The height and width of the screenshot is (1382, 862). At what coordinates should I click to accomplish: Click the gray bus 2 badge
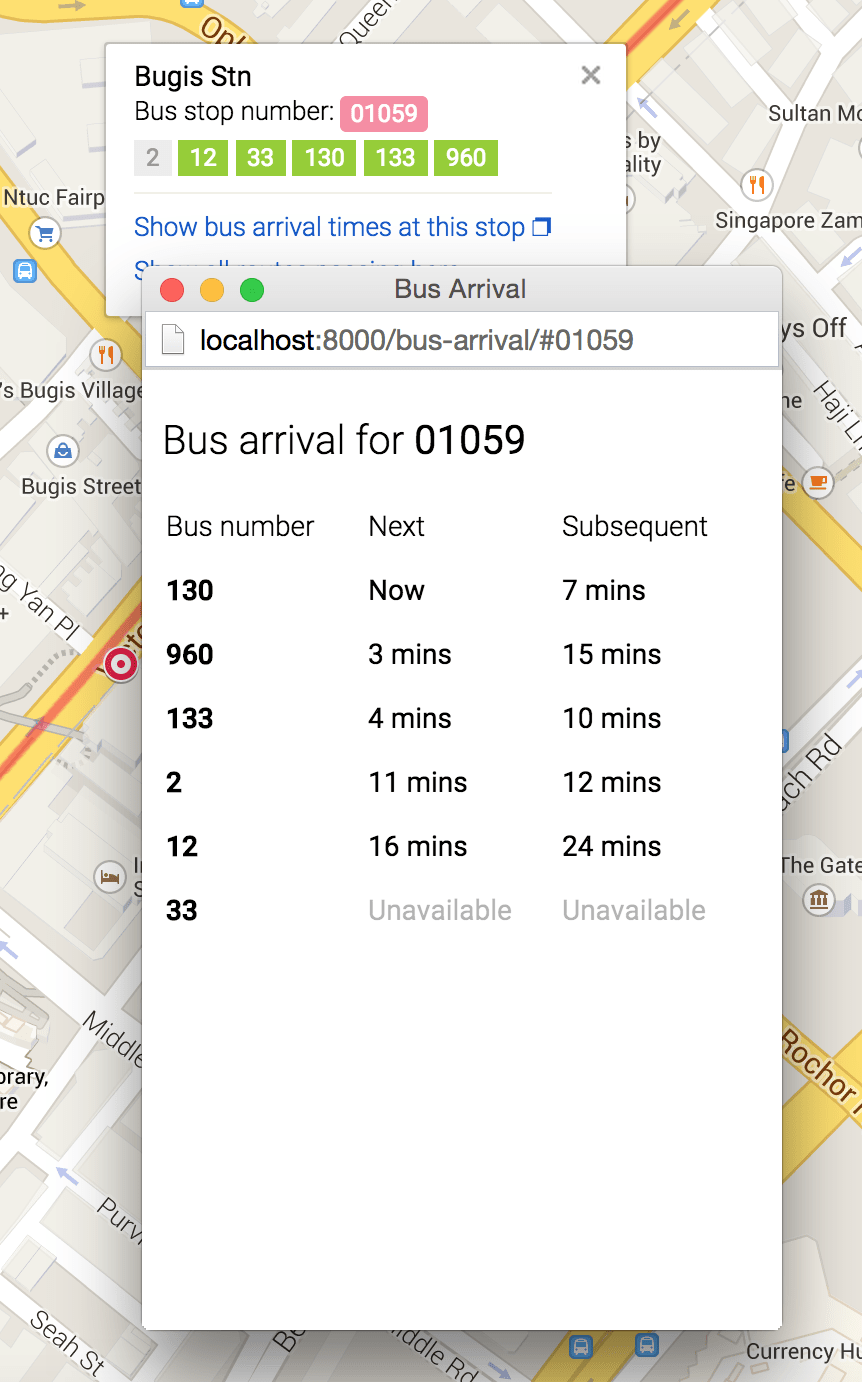tap(153, 158)
